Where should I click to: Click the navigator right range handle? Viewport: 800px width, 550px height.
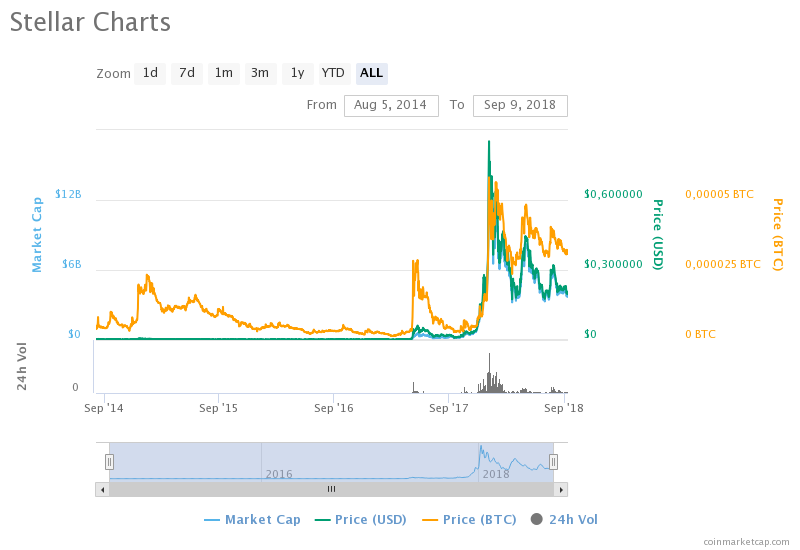tap(554, 462)
